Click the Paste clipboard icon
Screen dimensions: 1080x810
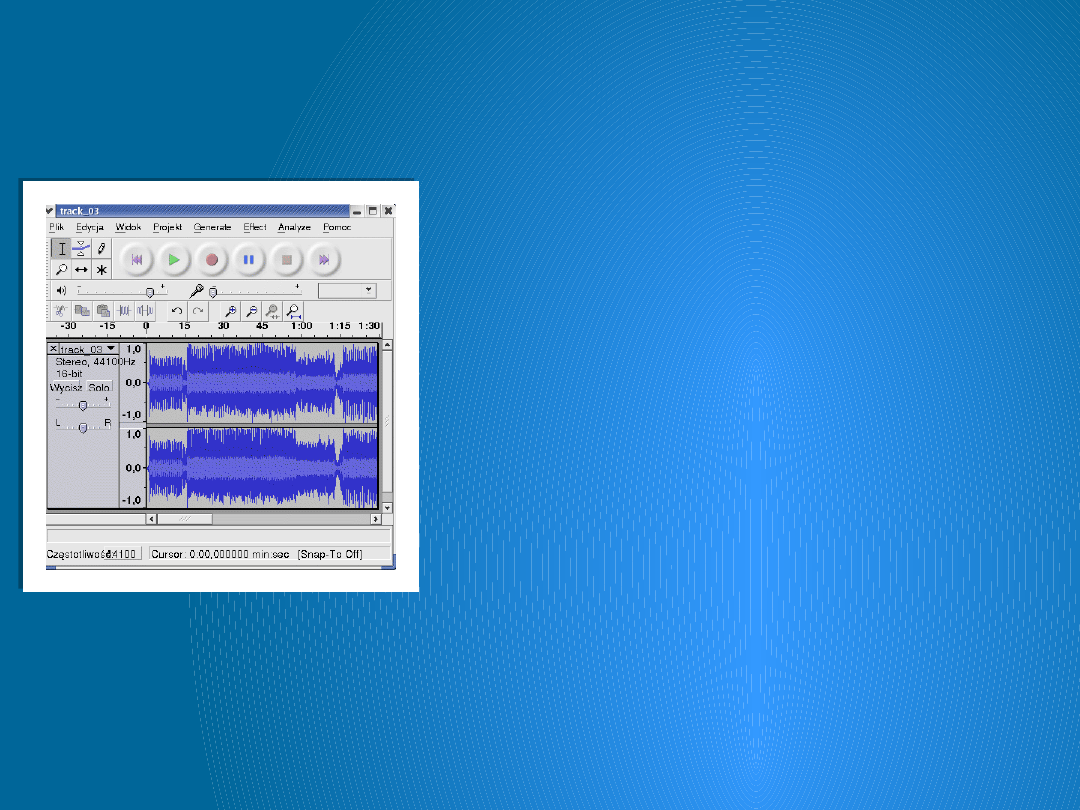point(102,311)
